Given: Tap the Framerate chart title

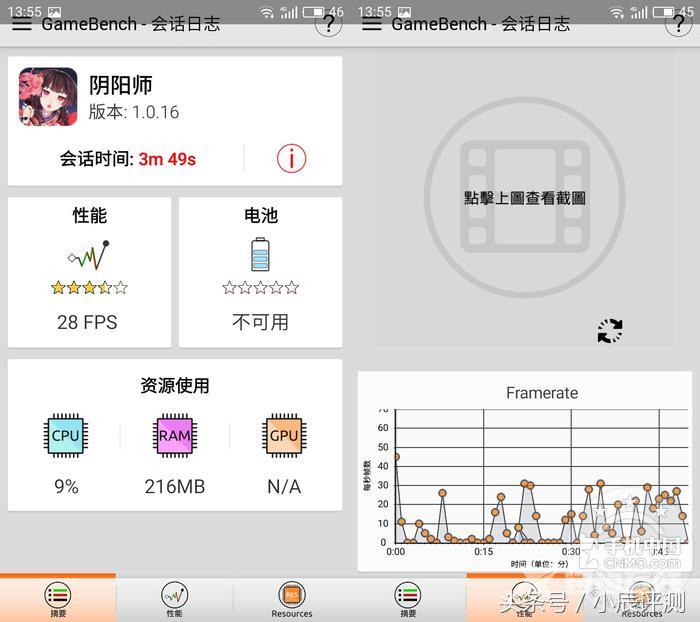Looking at the screenshot, I should [x=542, y=392].
